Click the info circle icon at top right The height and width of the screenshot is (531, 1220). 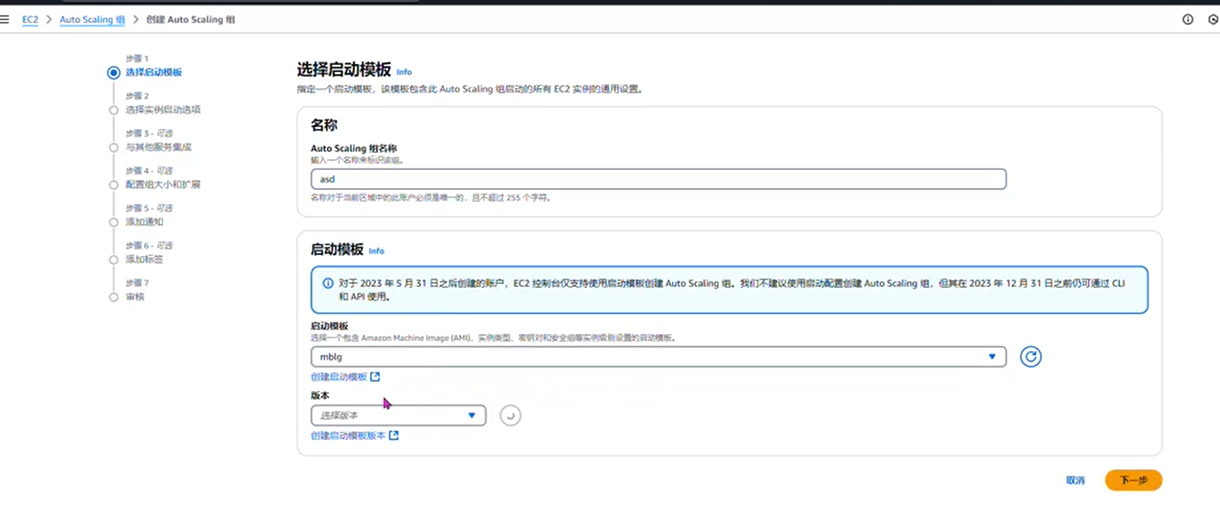[1188, 19]
